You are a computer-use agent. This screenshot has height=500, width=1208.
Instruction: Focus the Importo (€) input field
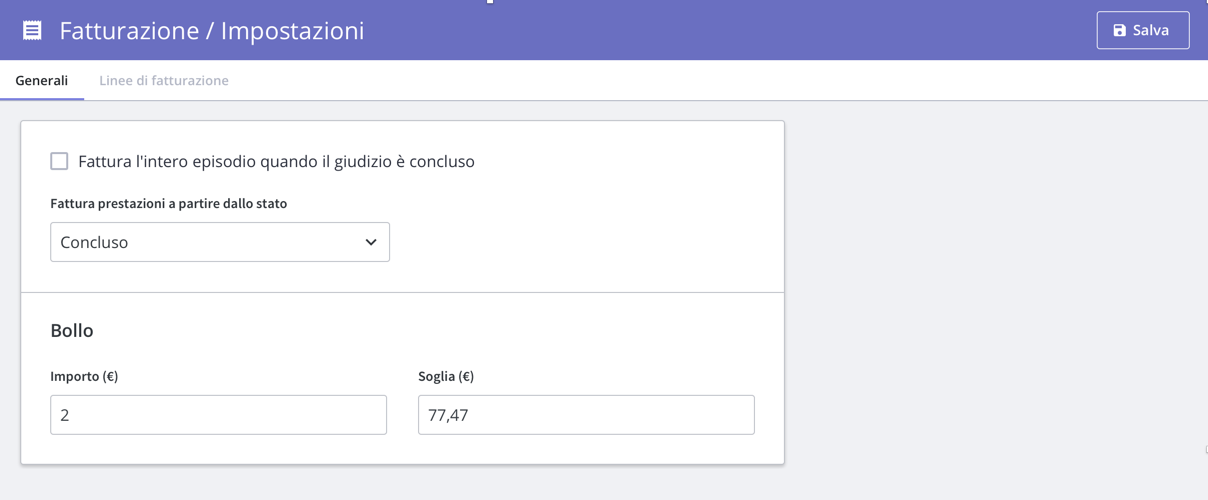coord(218,415)
